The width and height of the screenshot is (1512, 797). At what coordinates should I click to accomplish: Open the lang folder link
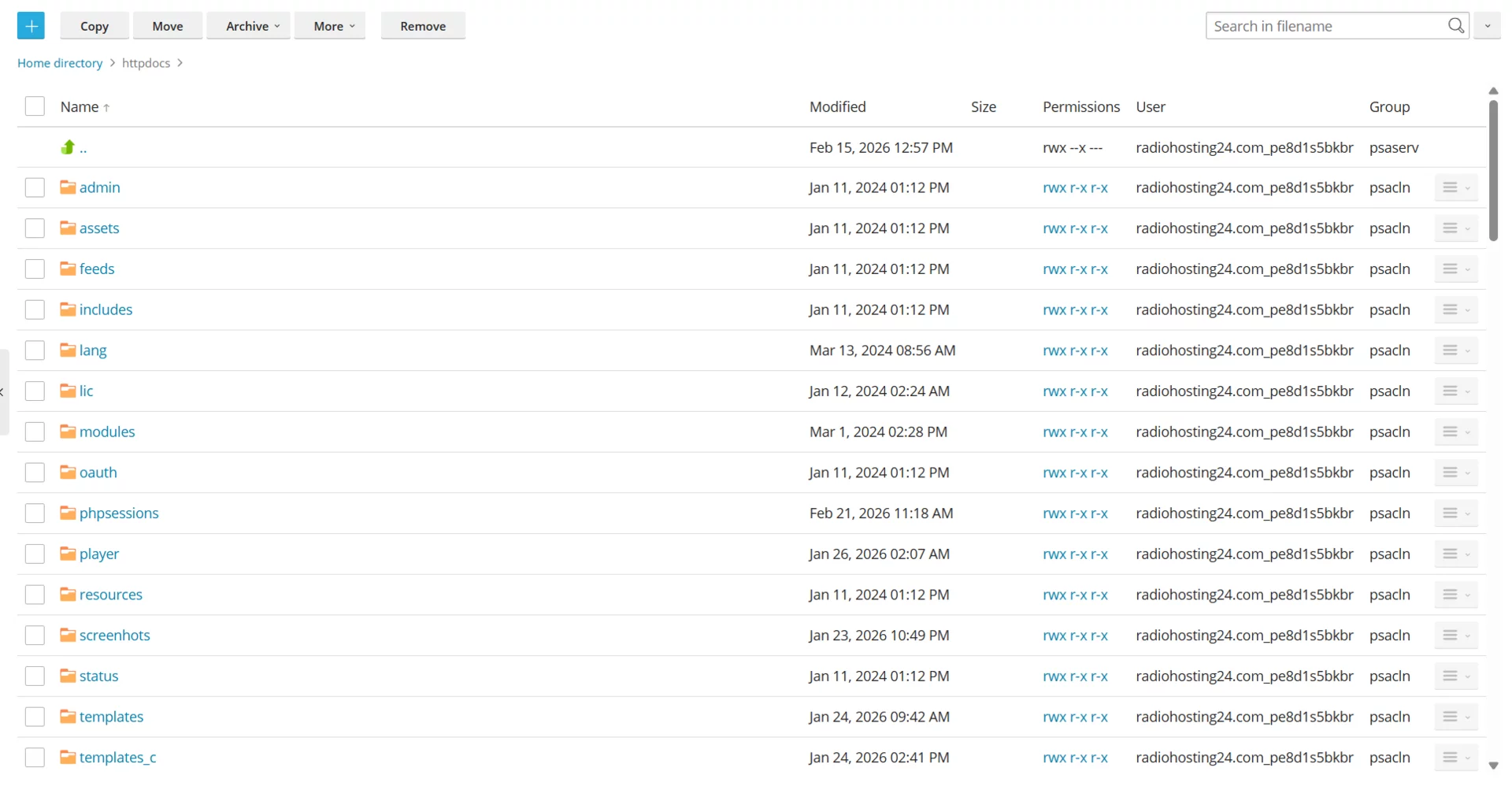pos(92,350)
